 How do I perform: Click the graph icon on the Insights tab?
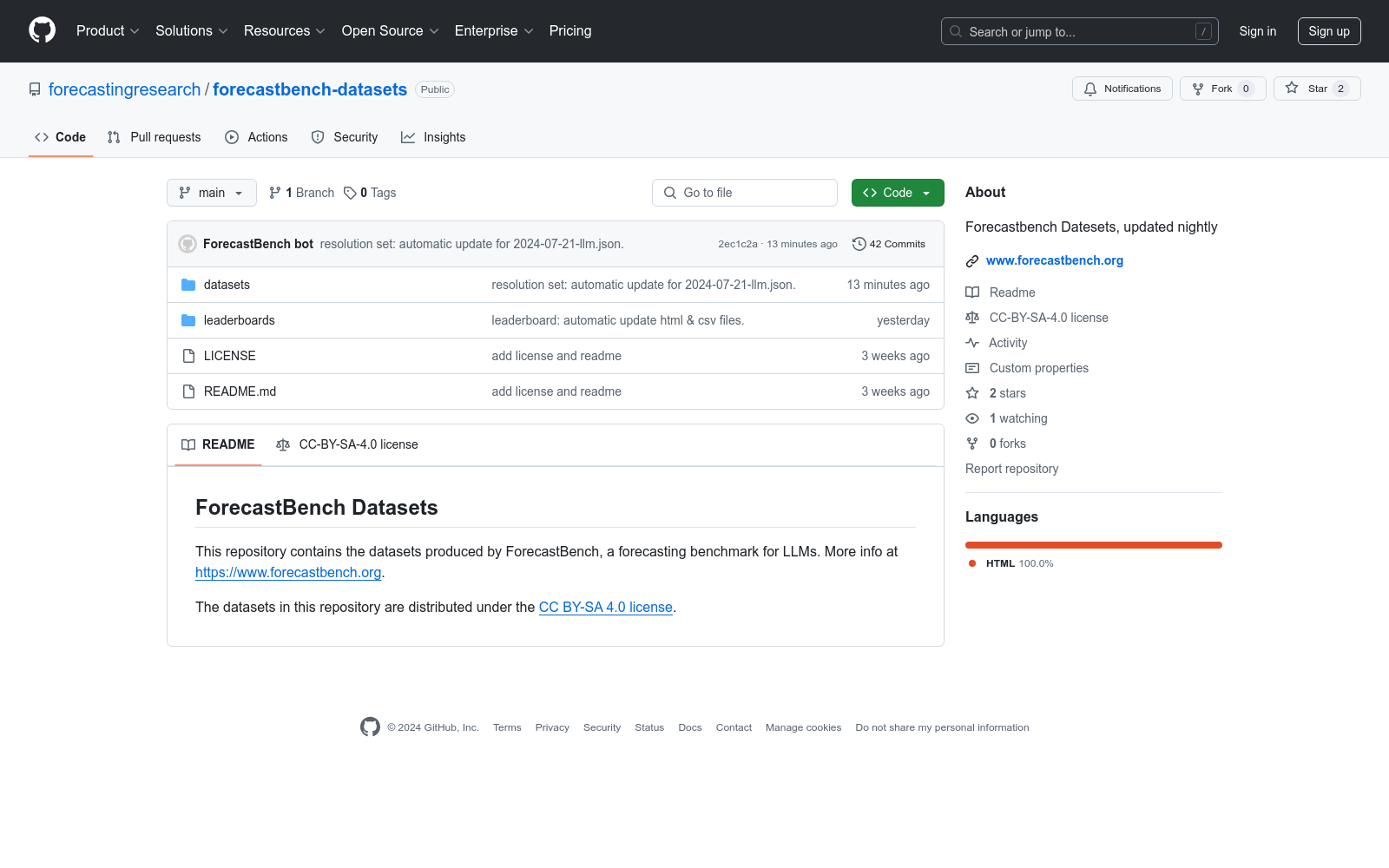pyautogui.click(x=408, y=137)
